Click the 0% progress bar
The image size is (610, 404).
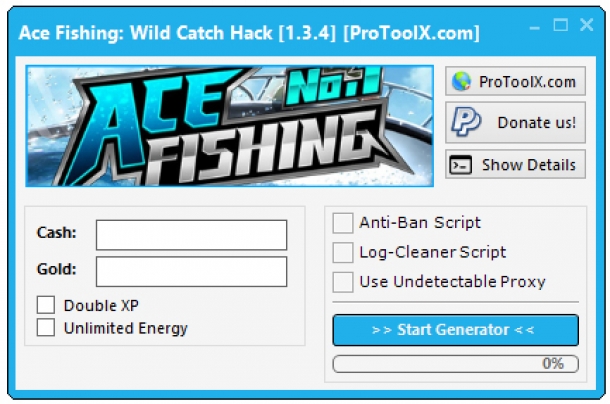(456, 364)
